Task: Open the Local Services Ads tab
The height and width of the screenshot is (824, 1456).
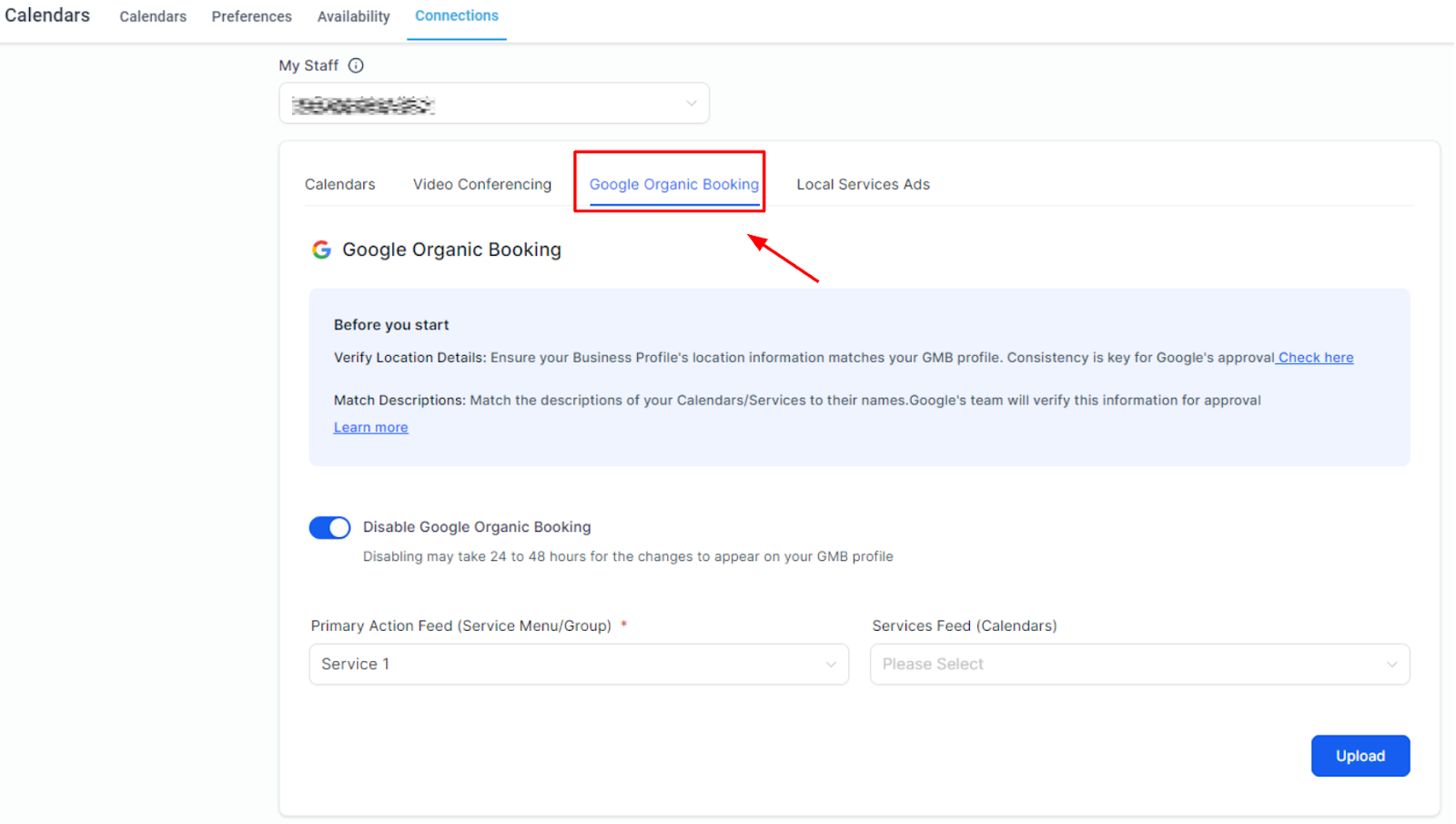Action: [864, 185]
